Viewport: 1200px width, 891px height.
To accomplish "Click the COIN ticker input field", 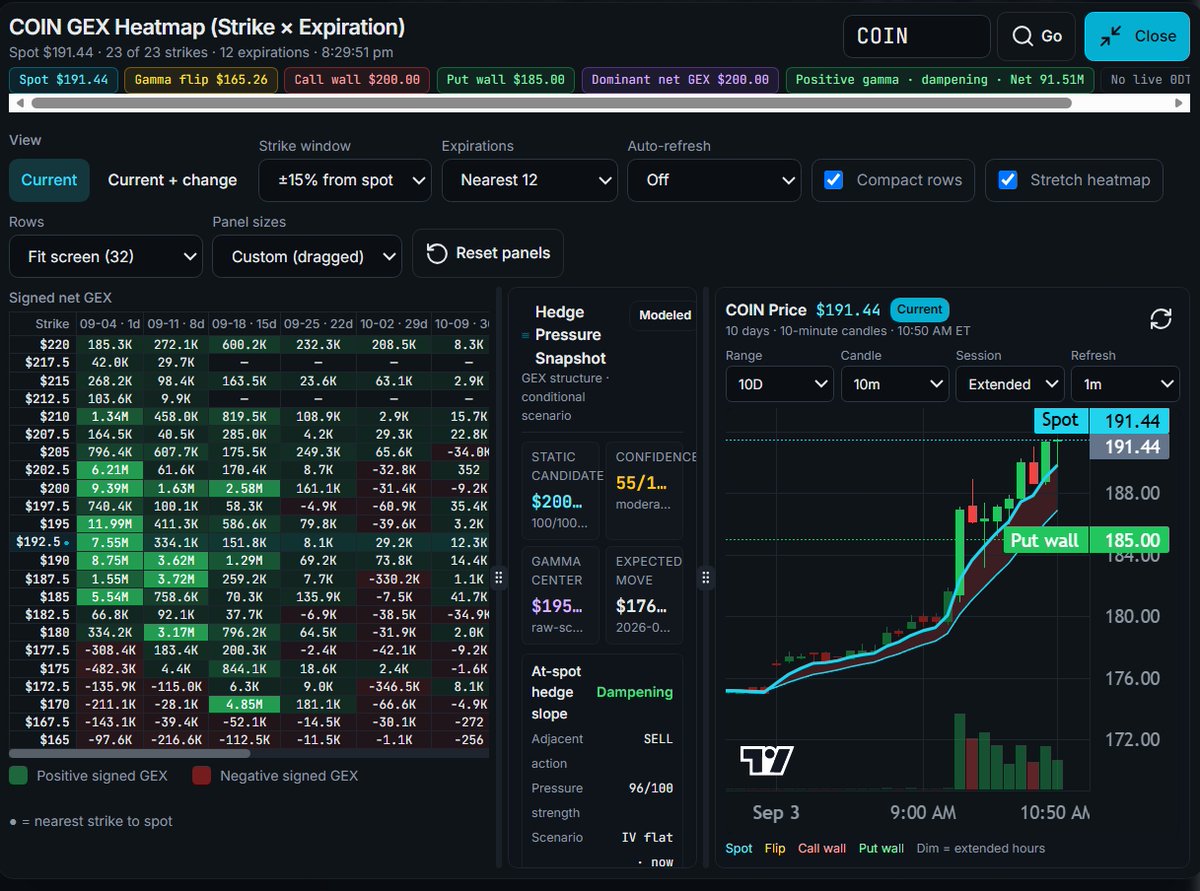I will tap(916, 36).
